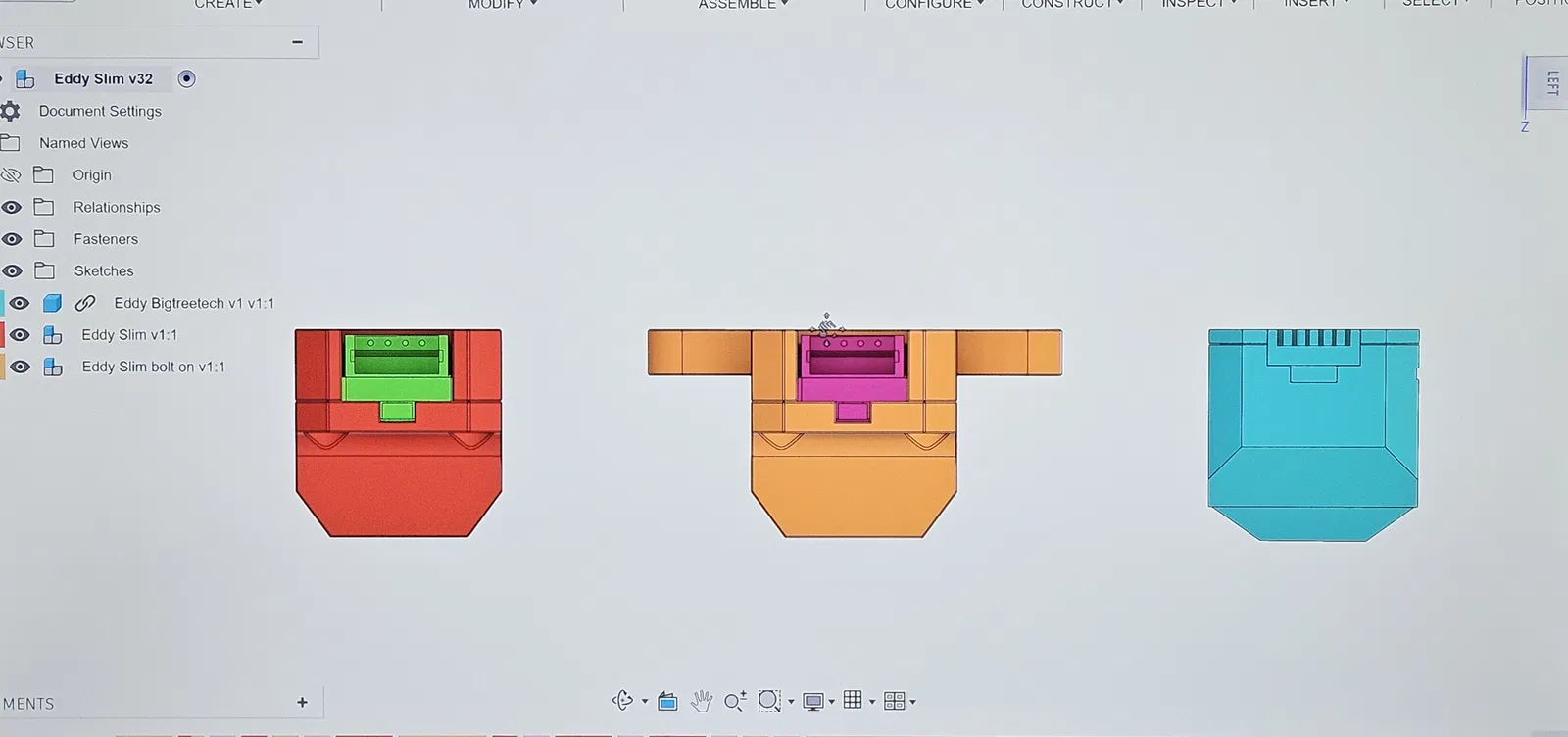The width and height of the screenshot is (1568, 737).
Task: Select the Eddy Slim v32 root label
Action: [x=104, y=78]
